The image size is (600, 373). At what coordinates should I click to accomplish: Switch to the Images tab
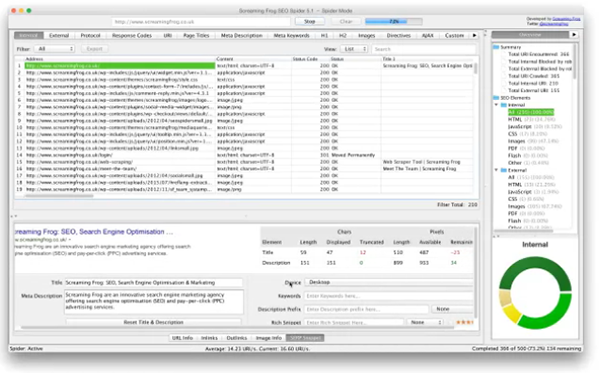[x=366, y=35]
